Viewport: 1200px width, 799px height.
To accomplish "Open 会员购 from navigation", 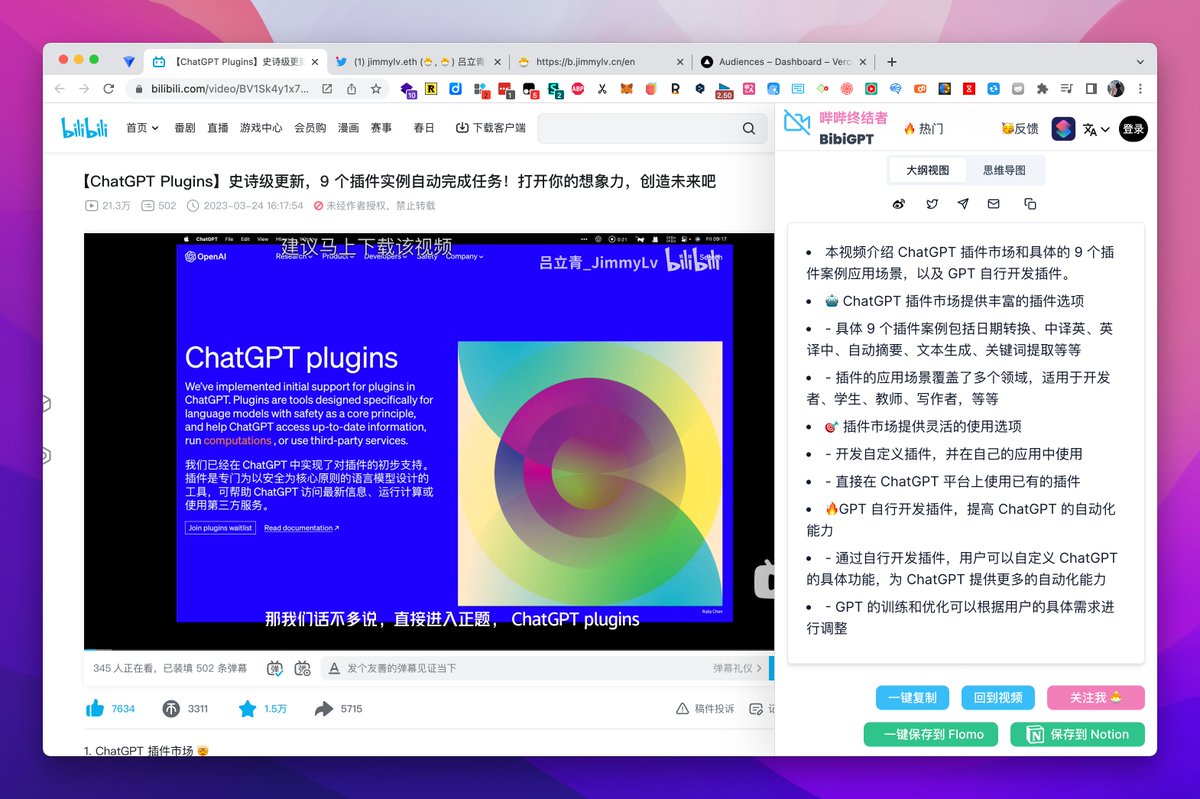I will pos(310,128).
